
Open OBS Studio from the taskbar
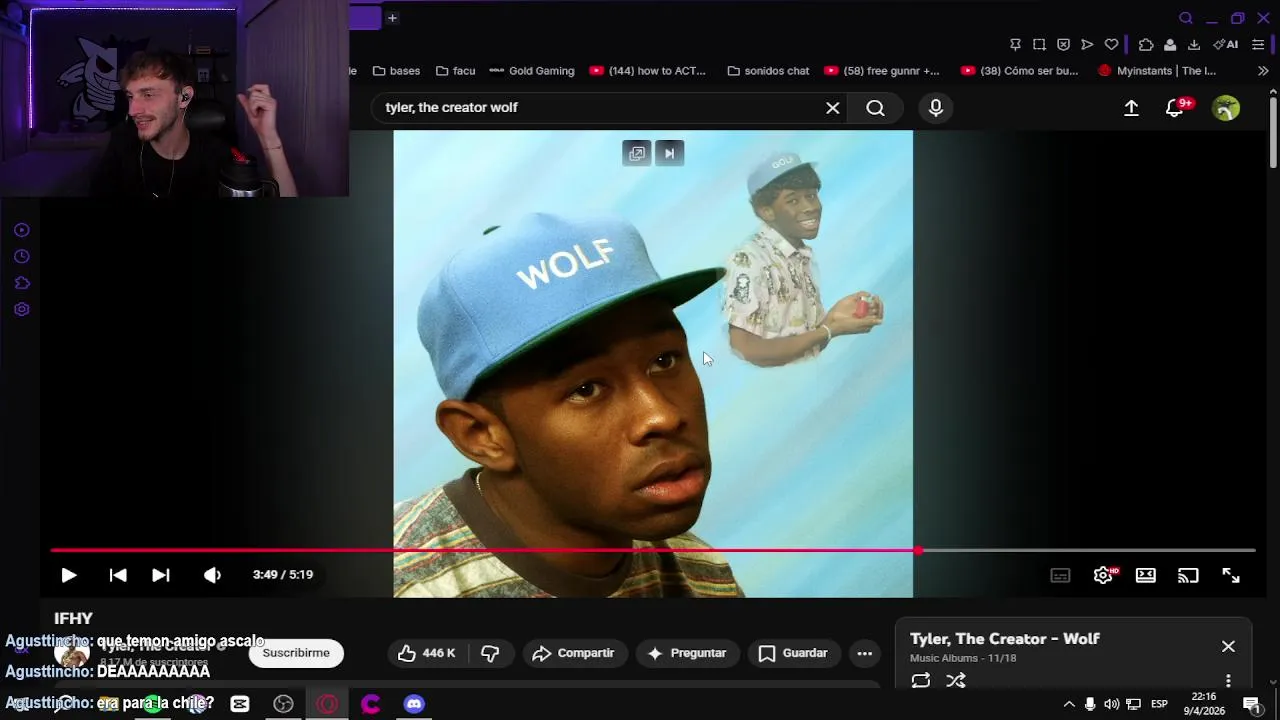point(283,704)
